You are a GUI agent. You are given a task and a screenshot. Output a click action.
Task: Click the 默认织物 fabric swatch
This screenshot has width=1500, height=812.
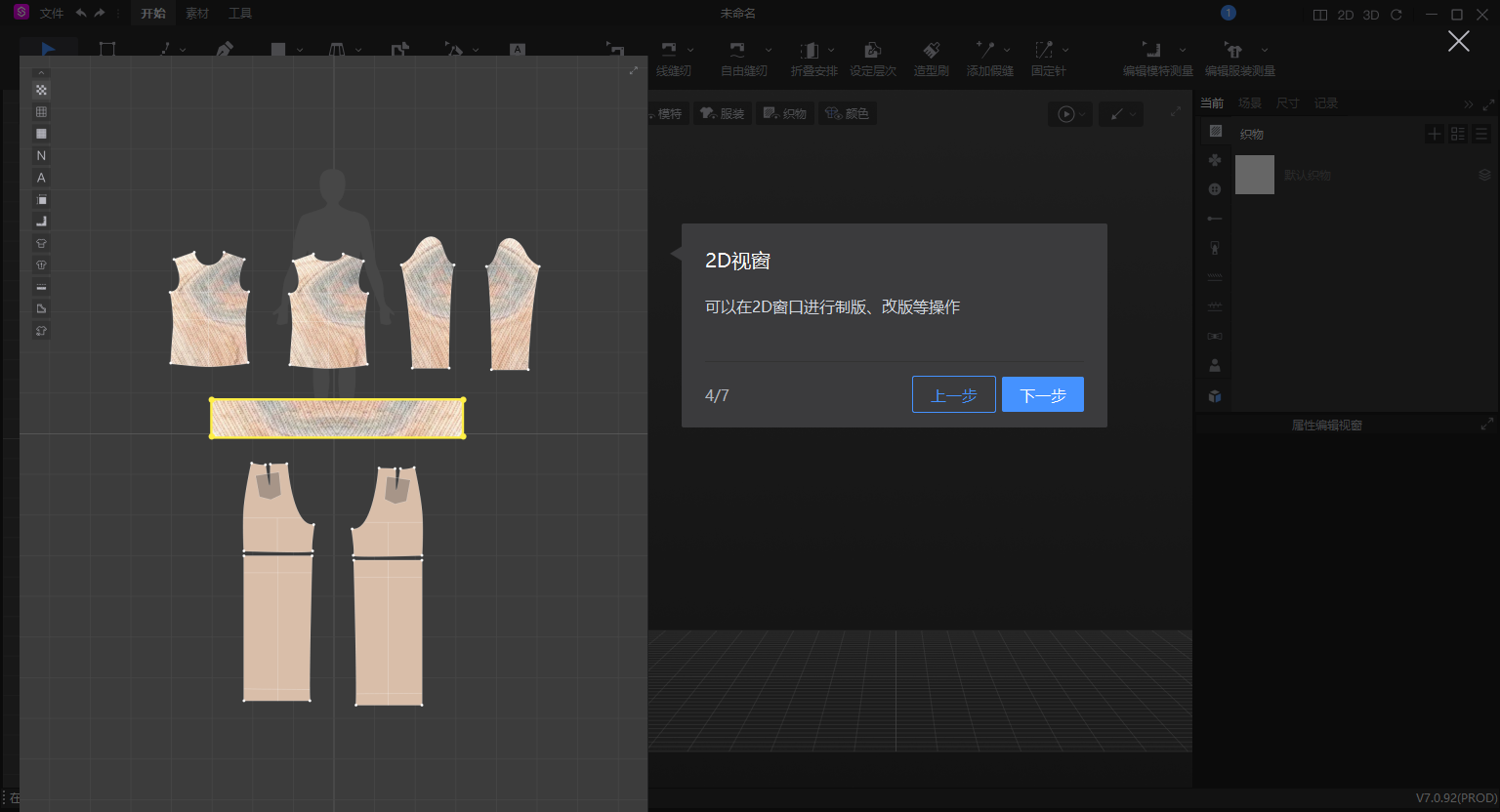(1255, 175)
